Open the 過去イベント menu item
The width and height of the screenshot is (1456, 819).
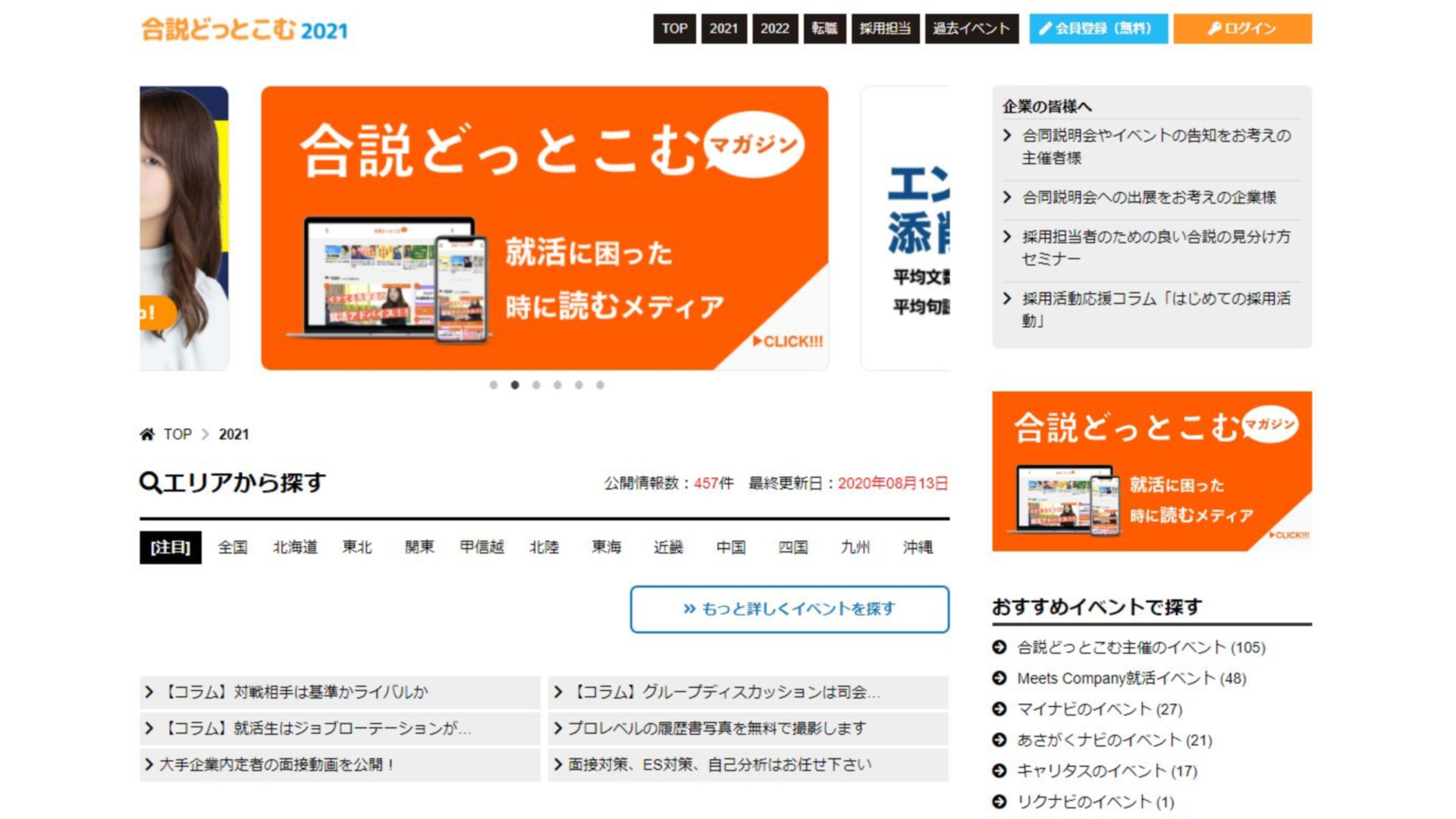(971, 29)
